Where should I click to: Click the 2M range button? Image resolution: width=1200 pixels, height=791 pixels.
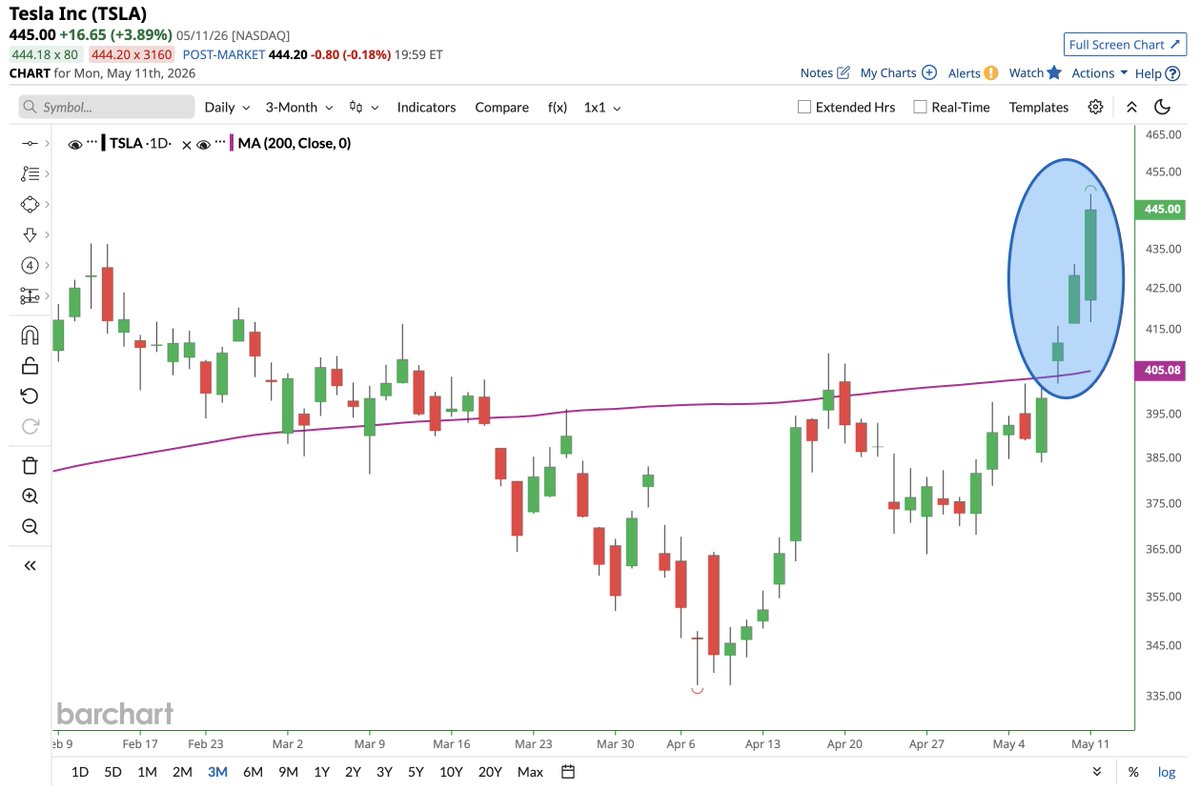pyautogui.click(x=182, y=772)
